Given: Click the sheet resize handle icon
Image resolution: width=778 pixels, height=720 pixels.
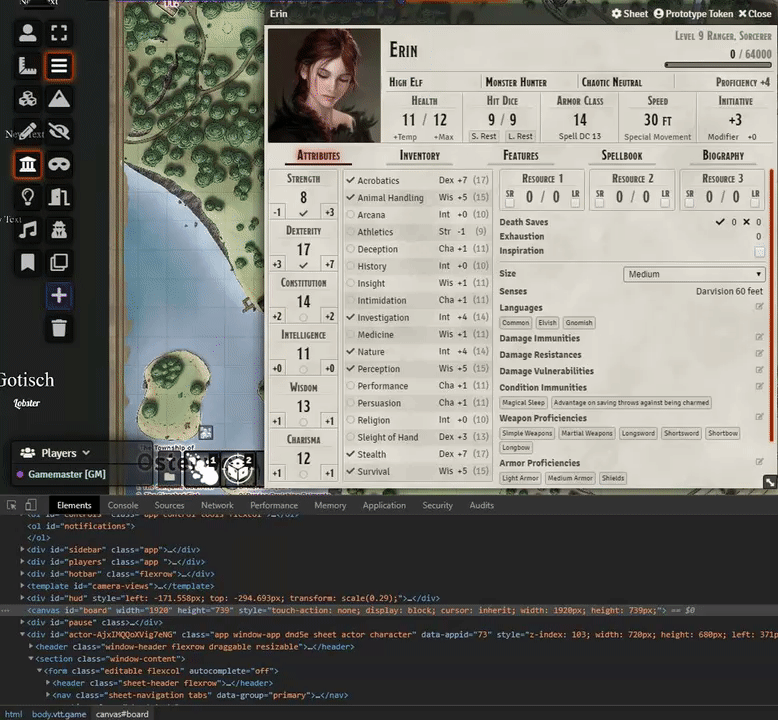Looking at the screenshot, I should point(770,482).
